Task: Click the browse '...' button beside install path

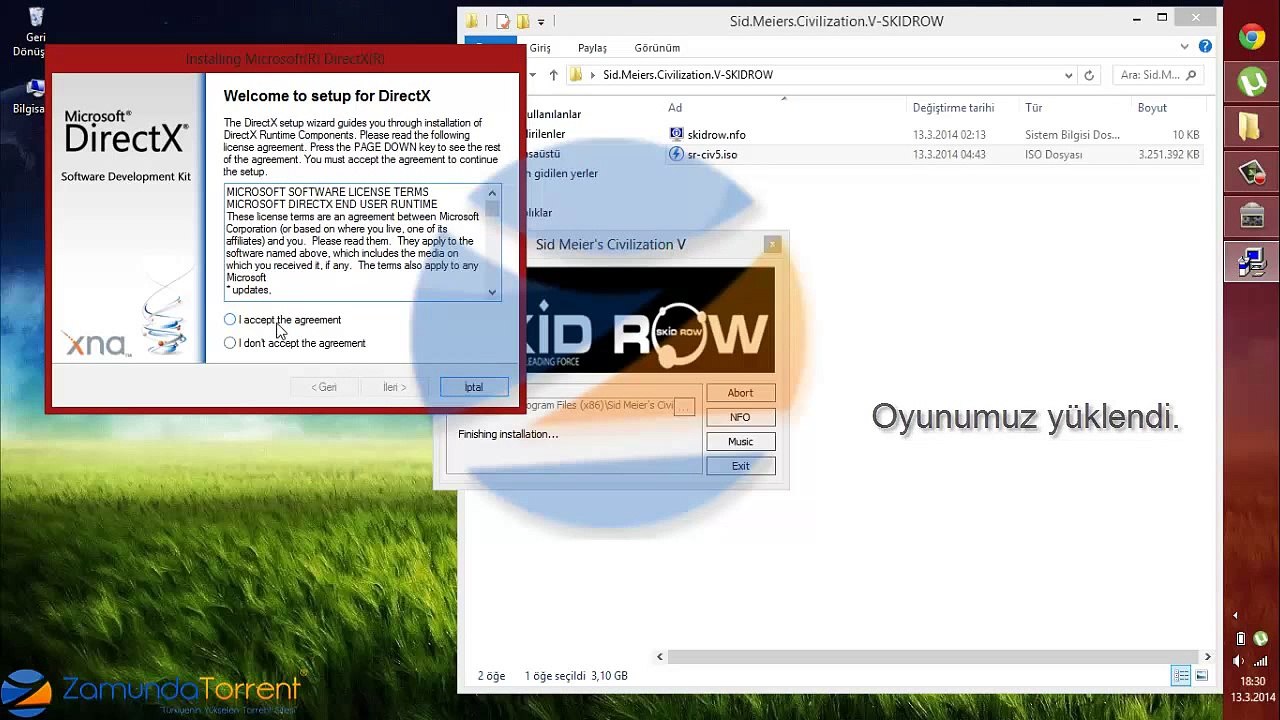Action: click(x=684, y=406)
